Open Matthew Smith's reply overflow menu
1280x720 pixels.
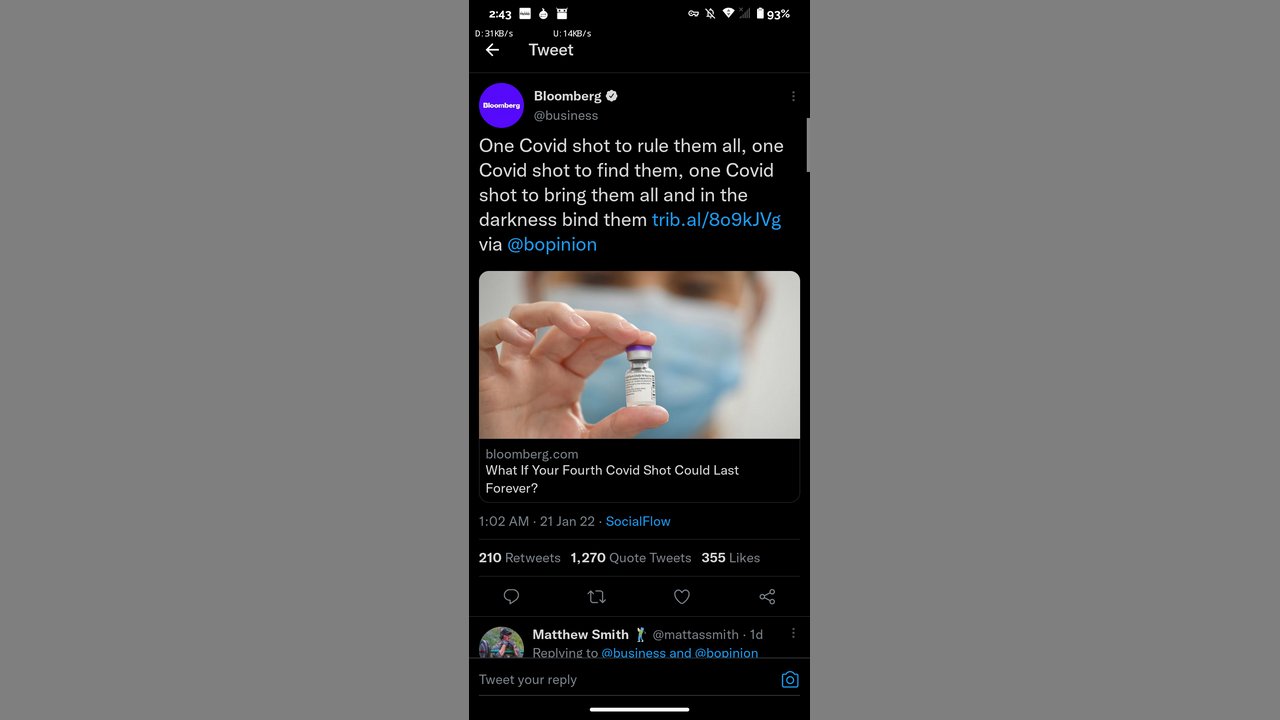(793, 634)
